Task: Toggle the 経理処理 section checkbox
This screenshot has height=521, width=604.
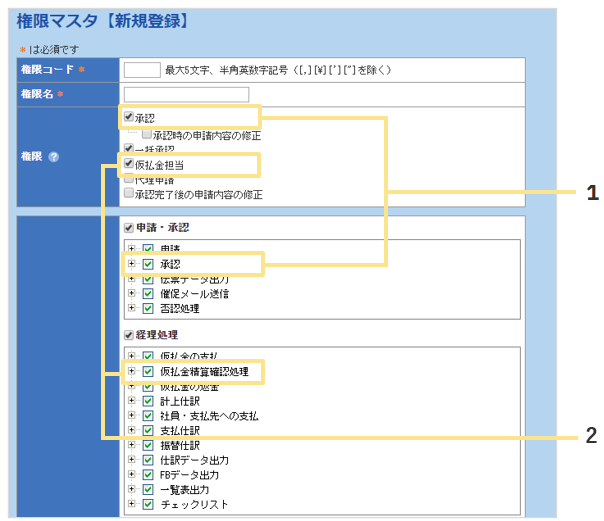Action: coord(128,334)
